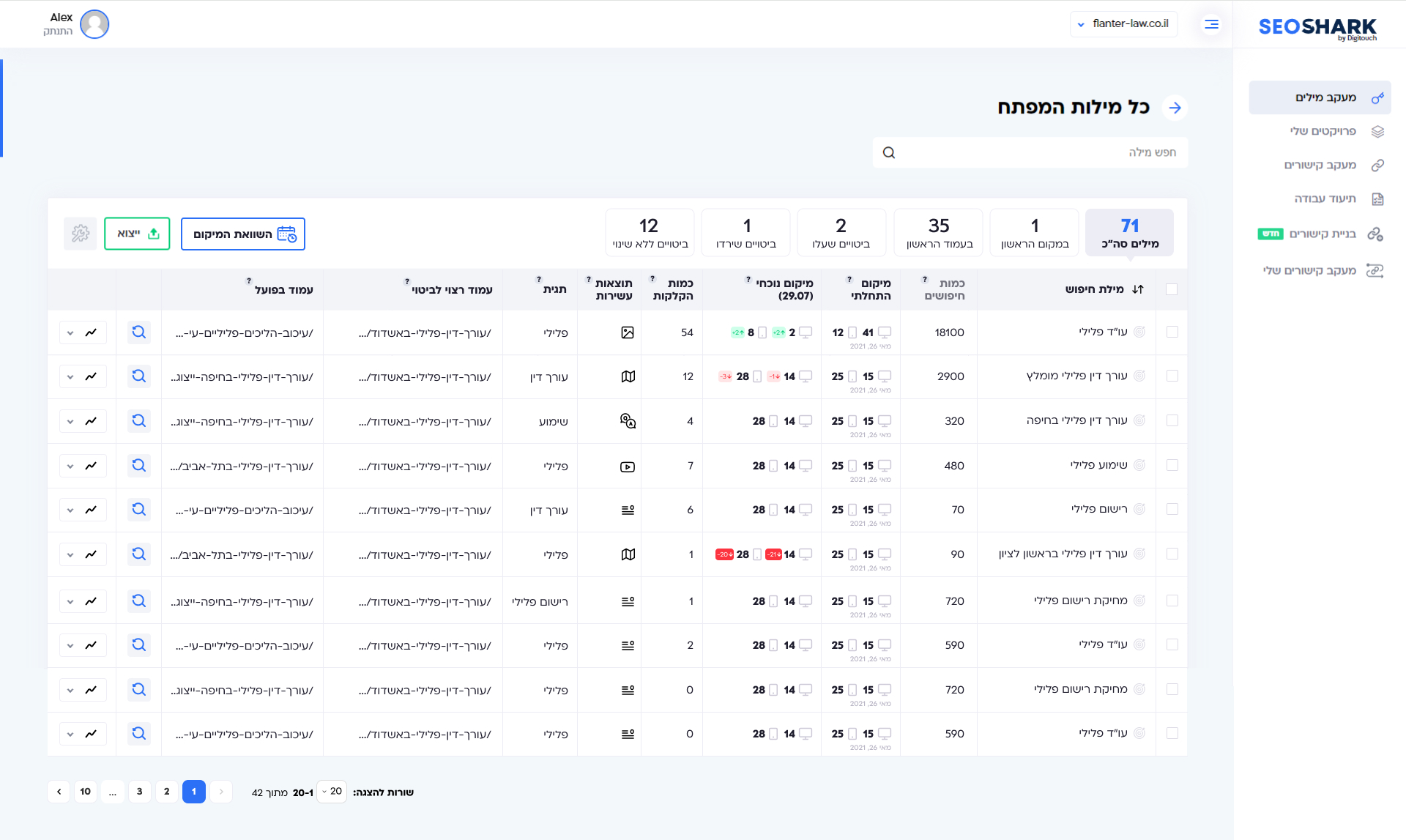Viewport: 1406px width, 840px height.
Task: Check checkbox for last row עו"ד פלילי 590
Action: [1172, 733]
